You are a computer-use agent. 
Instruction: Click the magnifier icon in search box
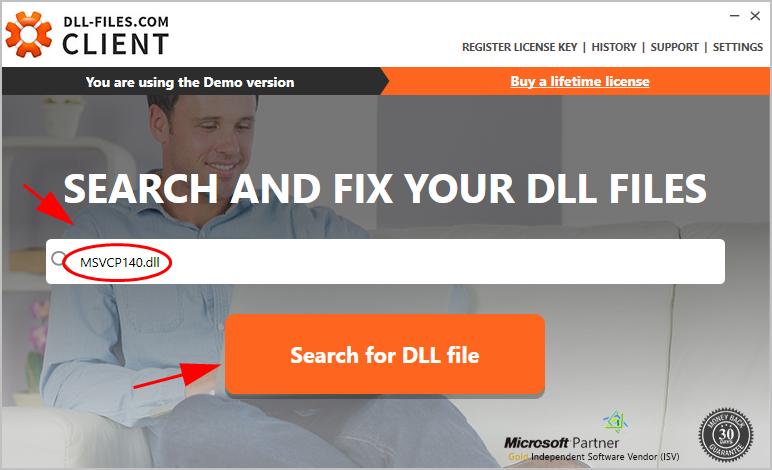click(x=59, y=258)
